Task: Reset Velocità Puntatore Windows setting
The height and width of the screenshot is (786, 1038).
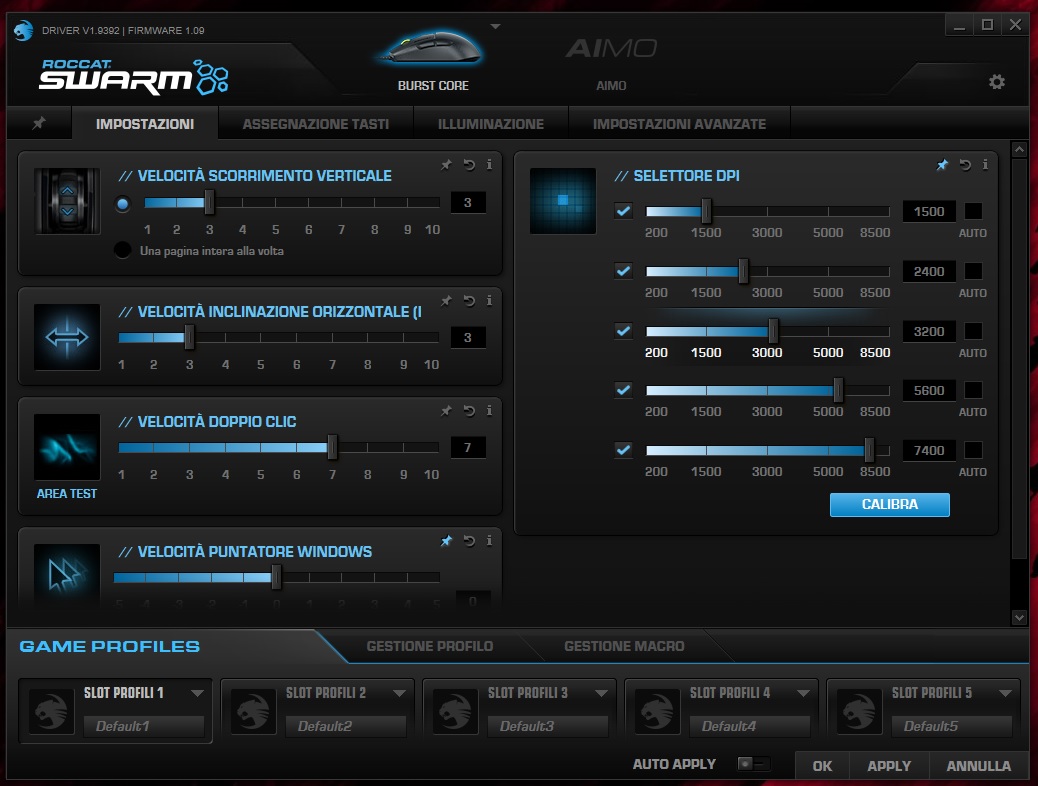Action: tap(469, 540)
